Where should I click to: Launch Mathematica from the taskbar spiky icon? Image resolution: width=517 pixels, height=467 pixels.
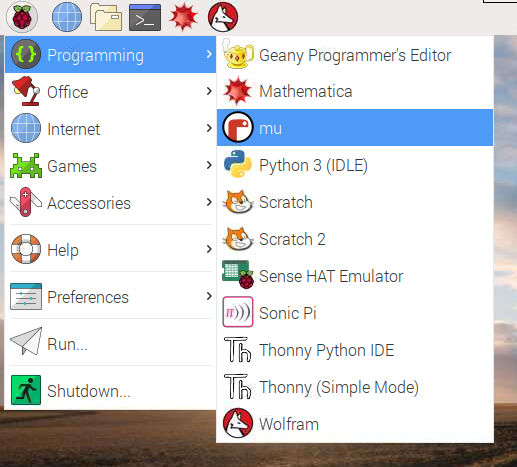(x=184, y=17)
